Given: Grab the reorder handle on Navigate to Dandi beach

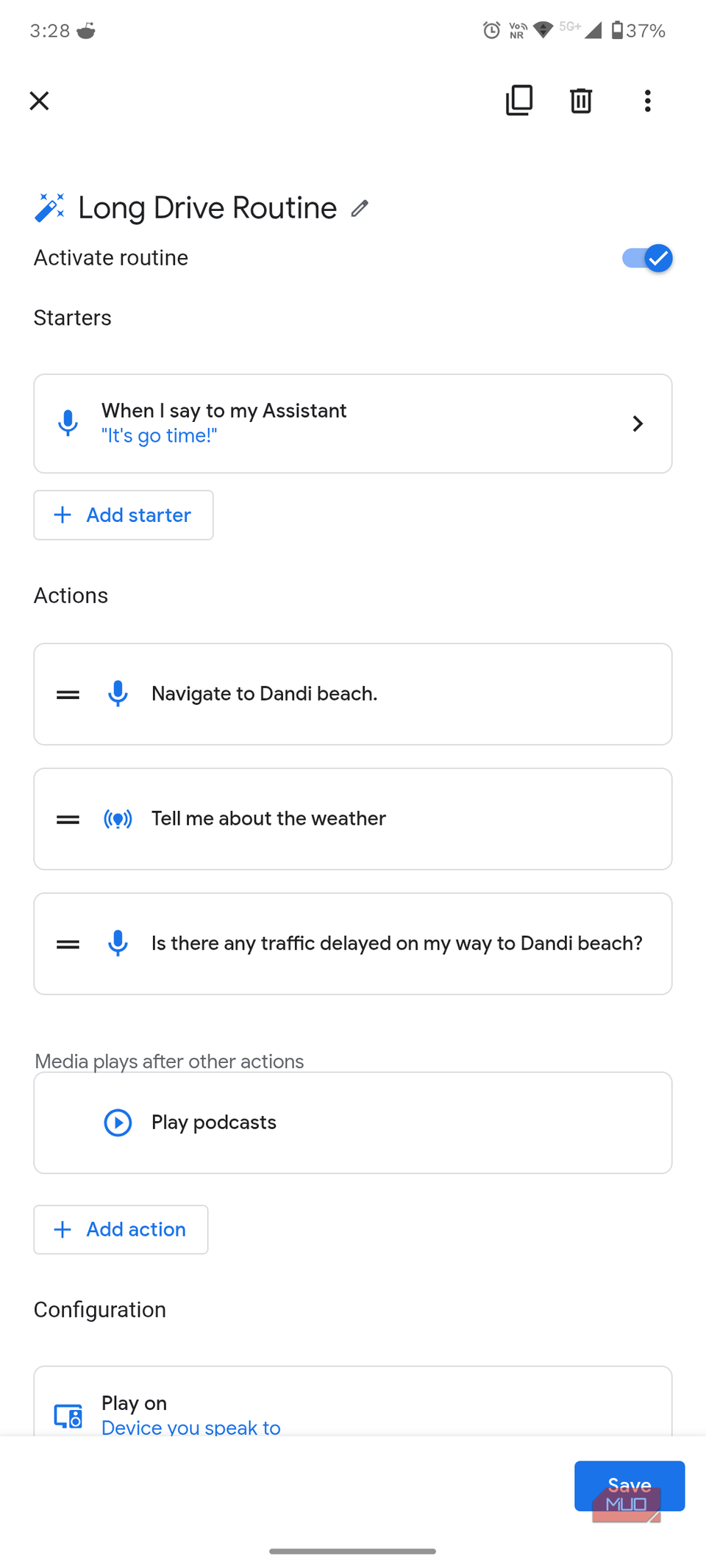Looking at the screenshot, I should pyautogui.click(x=67, y=693).
